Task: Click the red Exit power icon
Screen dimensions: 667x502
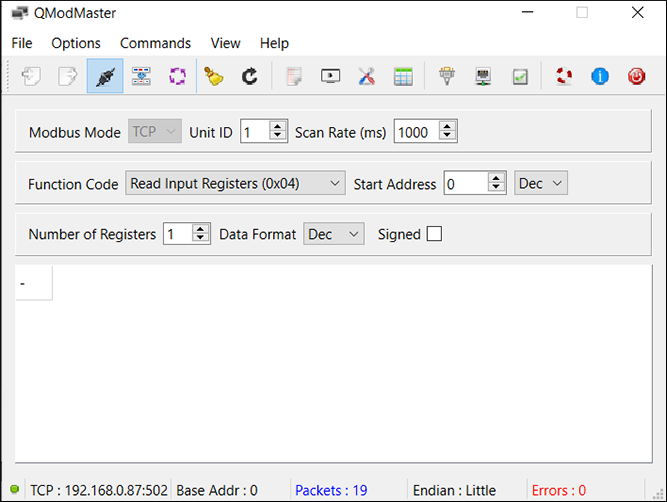Action: click(637, 77)
